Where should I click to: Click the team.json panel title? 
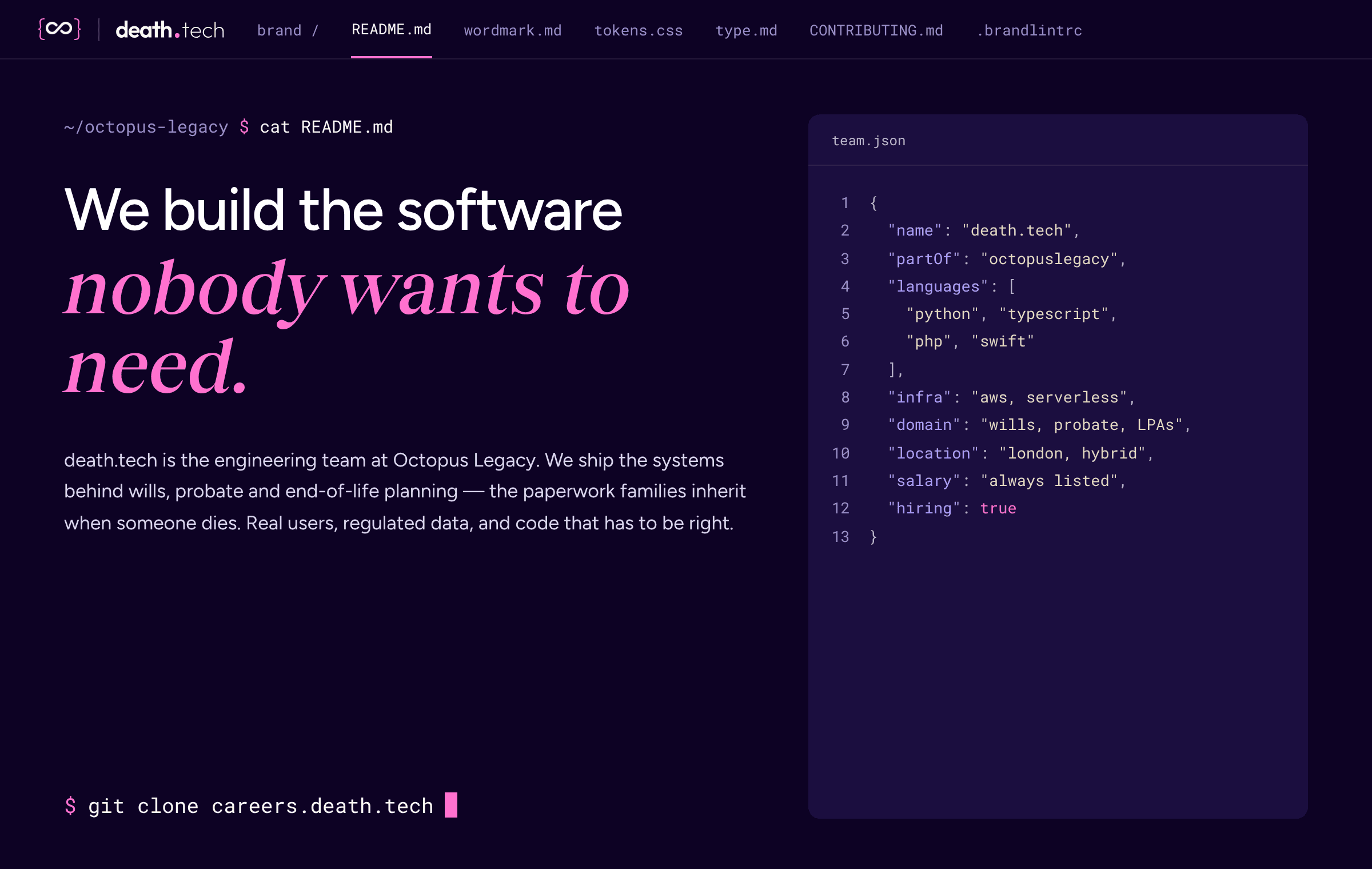coord(868,141)
